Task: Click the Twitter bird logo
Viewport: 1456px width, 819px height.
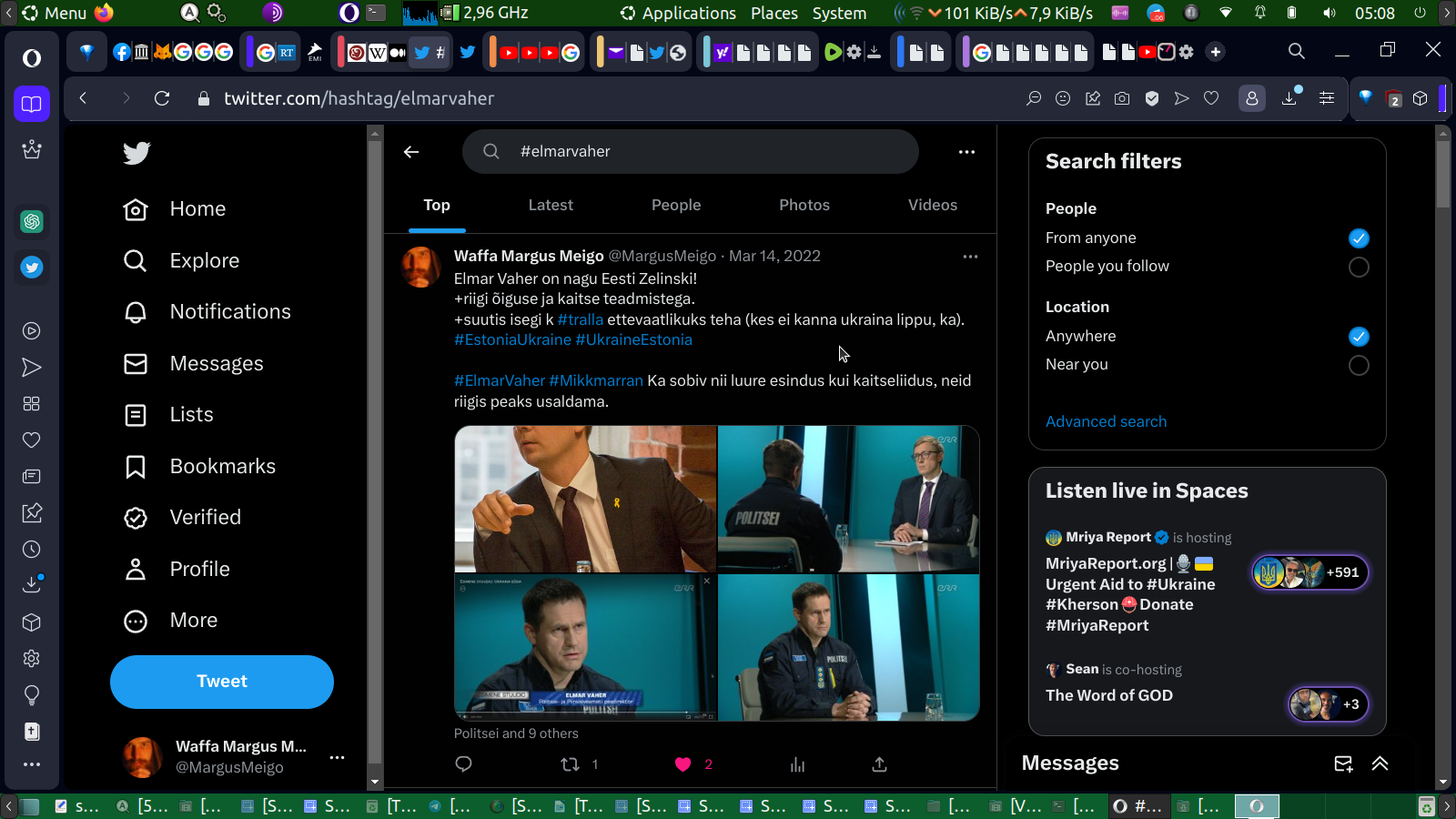Action: pyautogui.click(x=136, y=153)
